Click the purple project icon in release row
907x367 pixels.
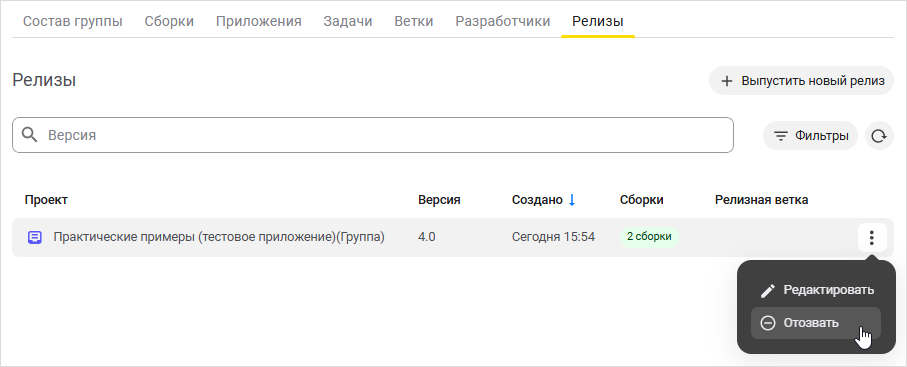click(x=35, y=237)
